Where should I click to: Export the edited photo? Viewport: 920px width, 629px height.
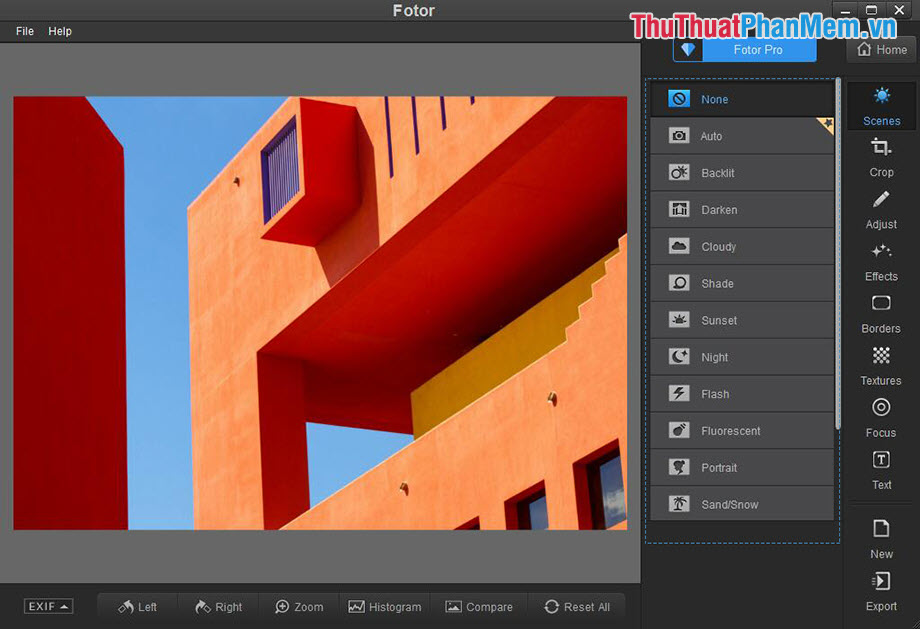[x=880, y=594]
